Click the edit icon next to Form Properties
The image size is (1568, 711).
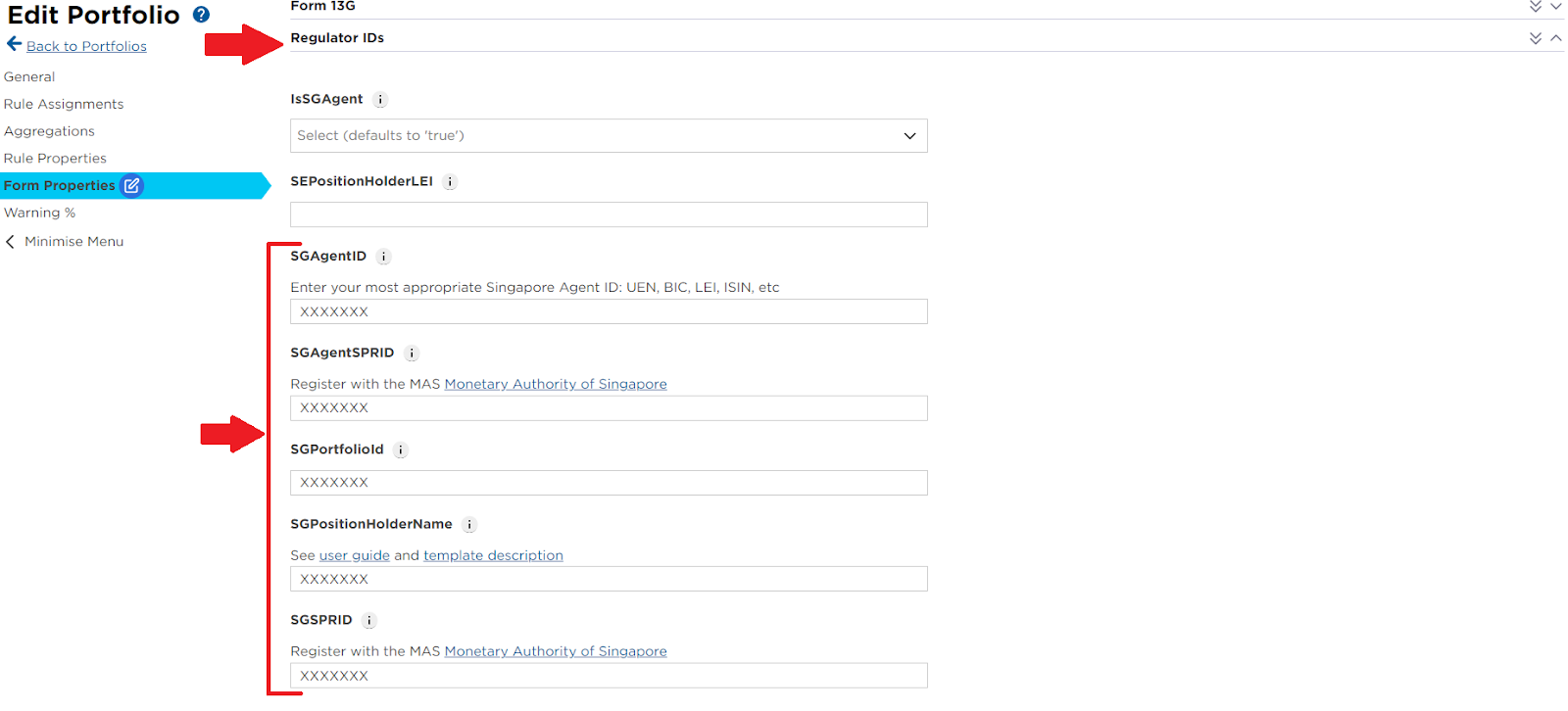pos(131,185)
